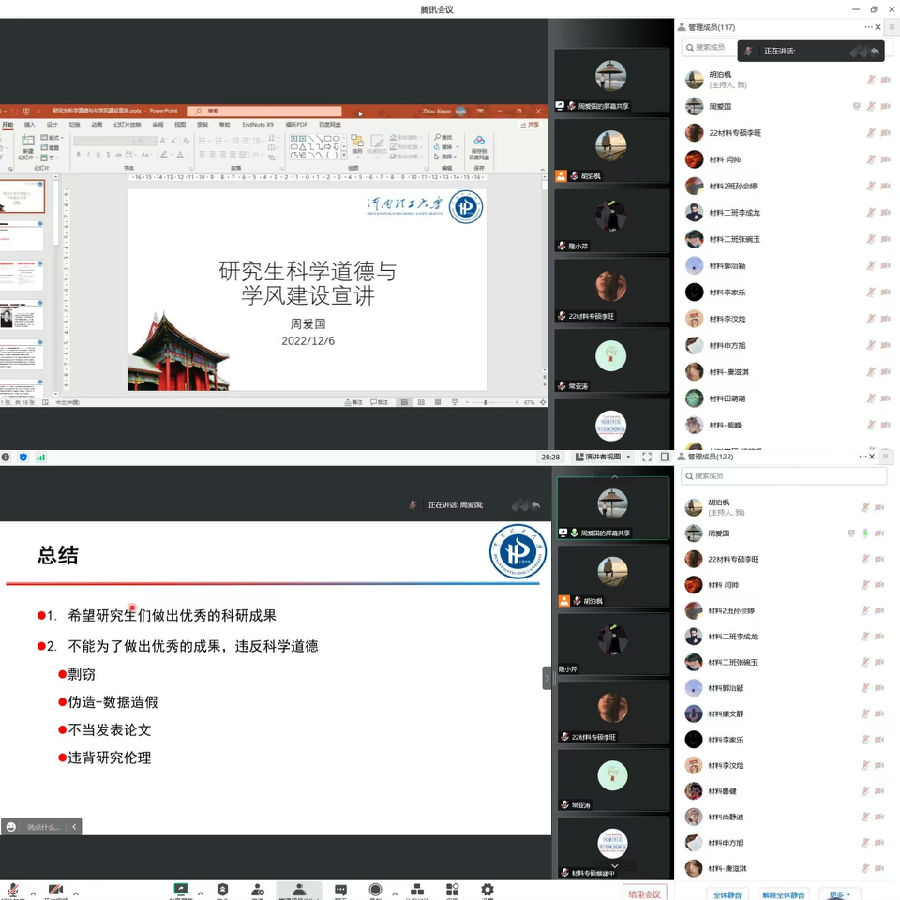Open the settings gear in the meeting toolbar
This screenshot has width=900, height=900.
tap(488, 889)
